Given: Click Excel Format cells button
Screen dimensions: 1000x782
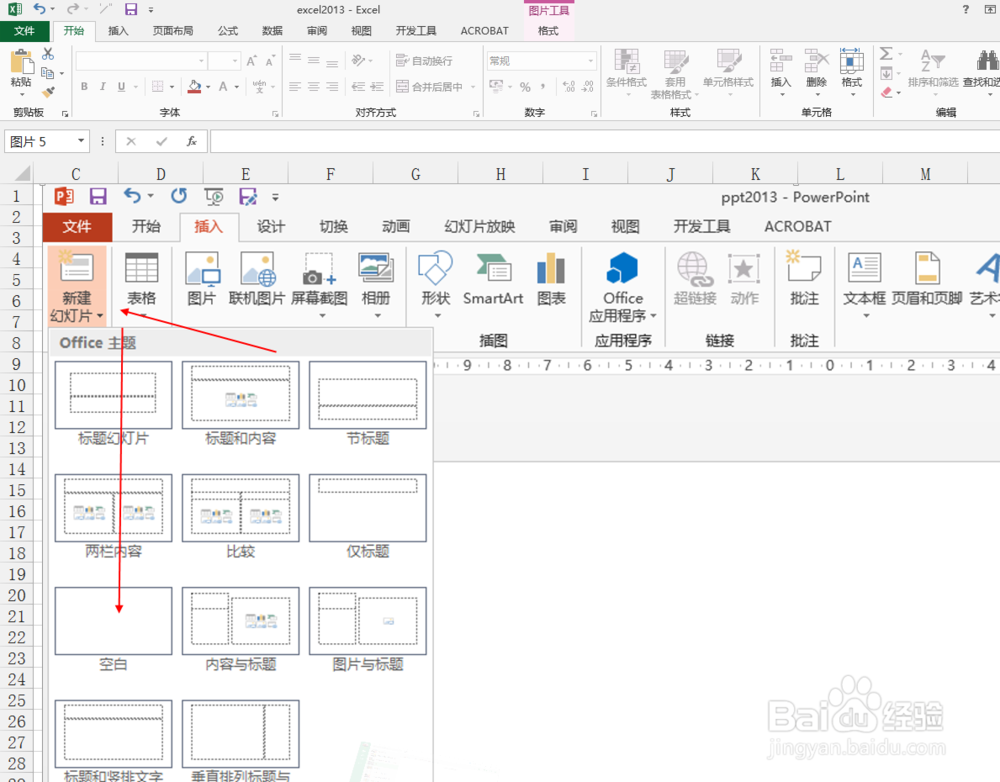Looking at the screenshot, I should coord(851,71).
